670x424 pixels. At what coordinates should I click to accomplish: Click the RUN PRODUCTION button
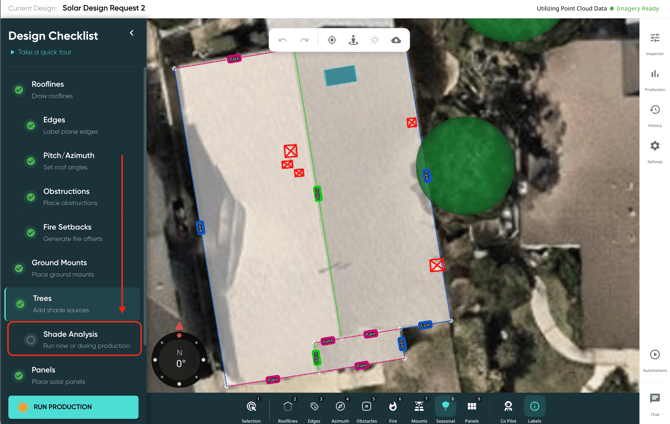(73, 407)
